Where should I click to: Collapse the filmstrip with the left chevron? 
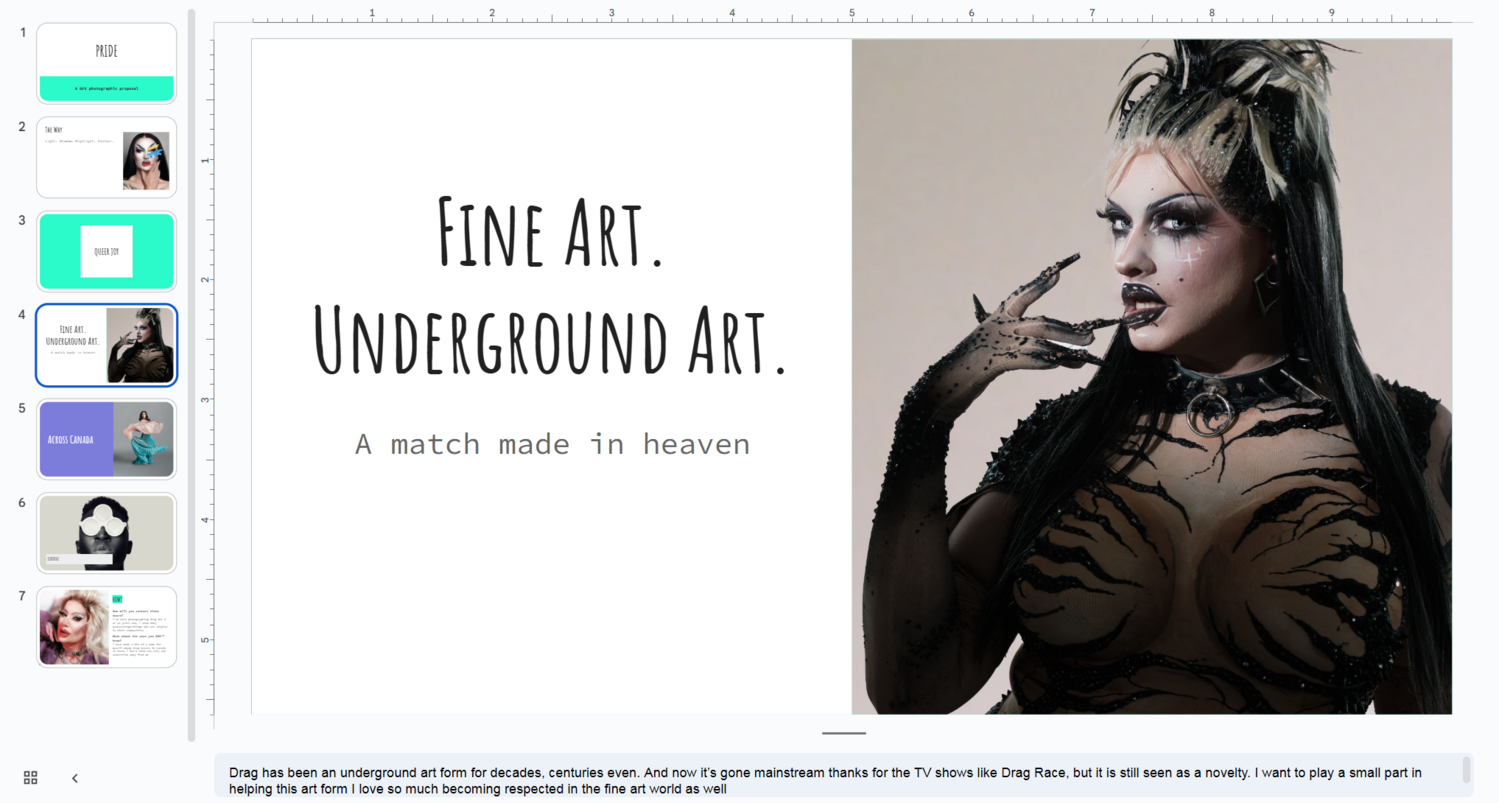click(74, 778)
